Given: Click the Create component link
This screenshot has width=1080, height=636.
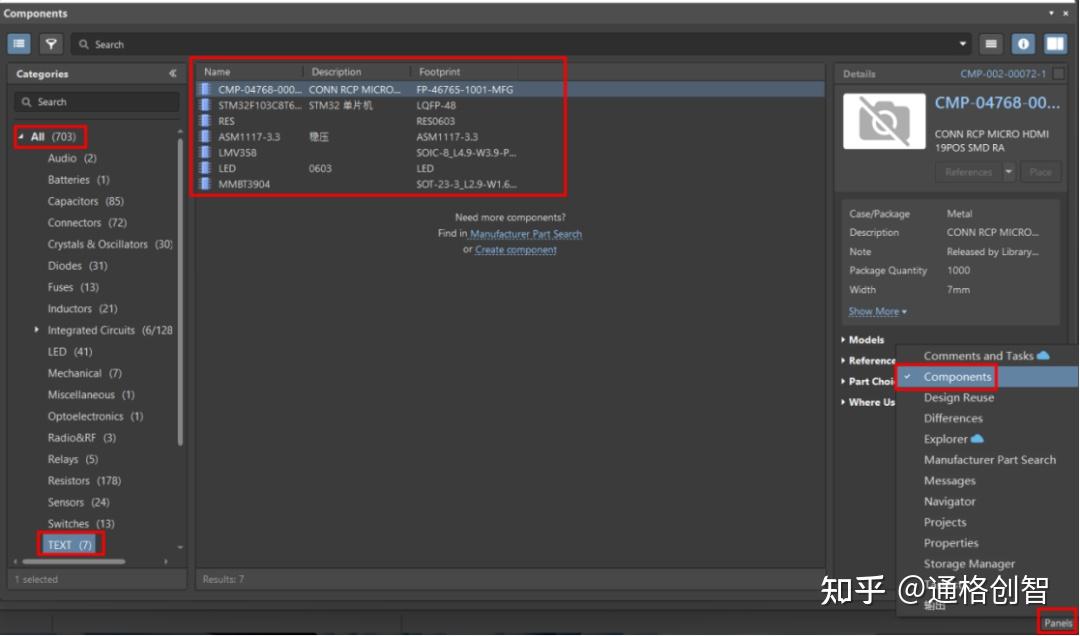Looking at the screenshot, I should 515,249.
